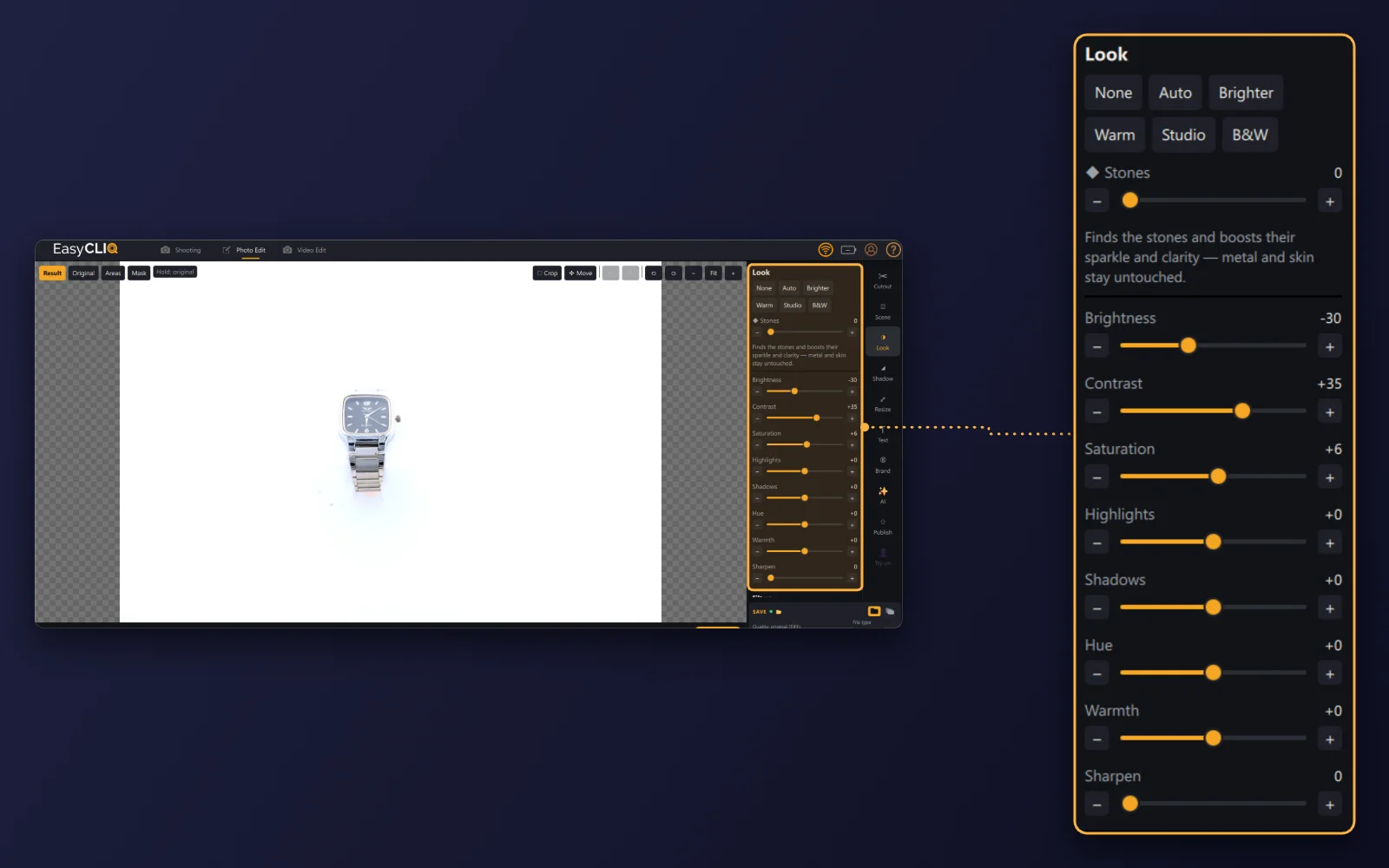Open the AI sparkle tool in the sidebar
The height and width of the screenshot is (868, 1389).
coord(882,496)
